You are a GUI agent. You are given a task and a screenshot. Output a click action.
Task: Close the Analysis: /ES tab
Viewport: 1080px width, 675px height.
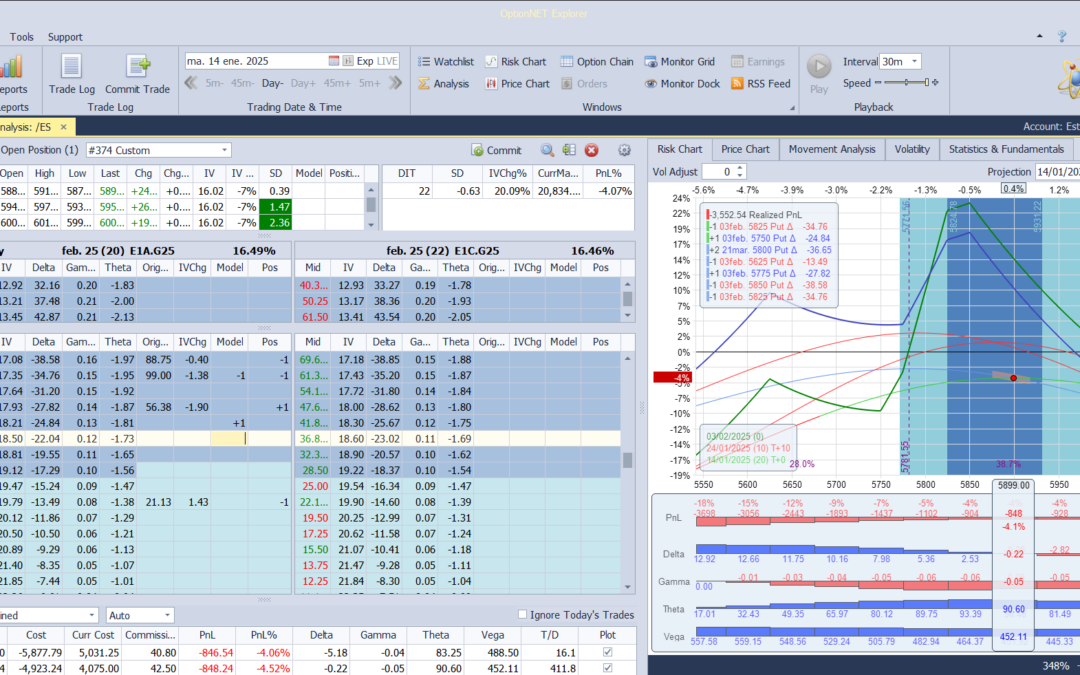[x=63, y=127]
